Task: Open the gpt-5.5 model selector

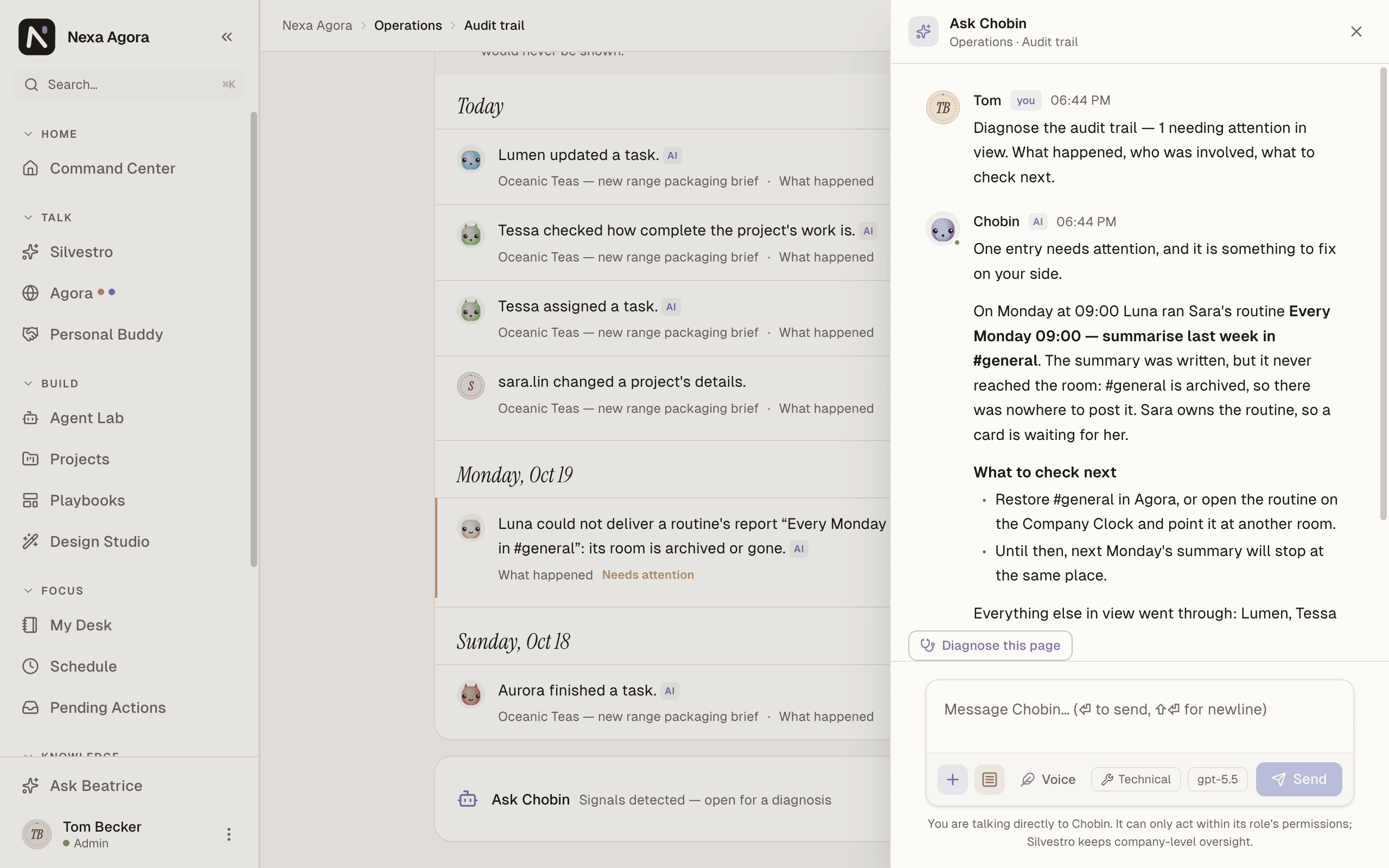Action: [x=1218, y=780]
